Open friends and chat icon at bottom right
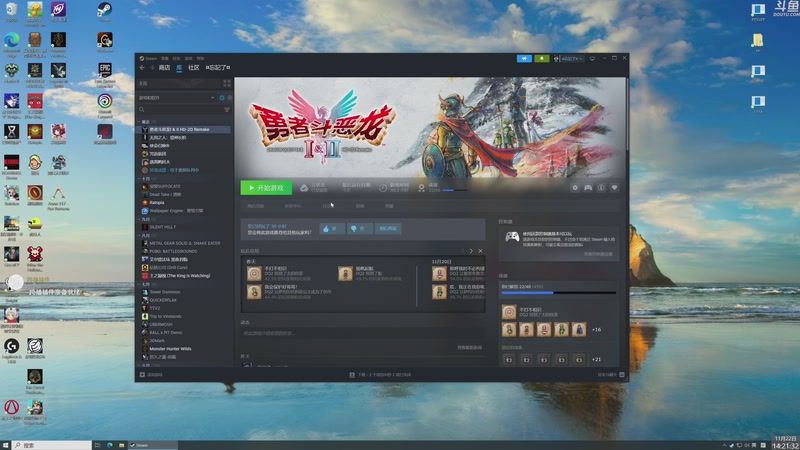This screenshot has height=450, width=800. (x=621, y=374)
